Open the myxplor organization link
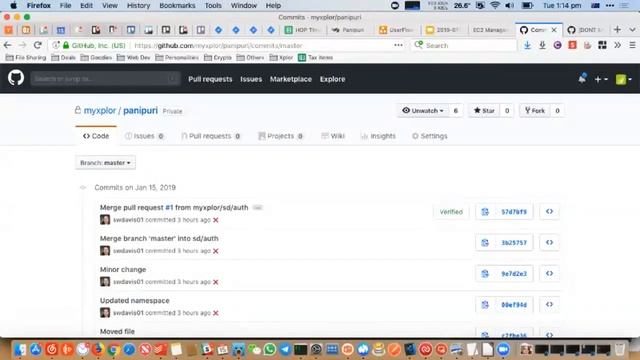640x360 pixels. (100, 111)
